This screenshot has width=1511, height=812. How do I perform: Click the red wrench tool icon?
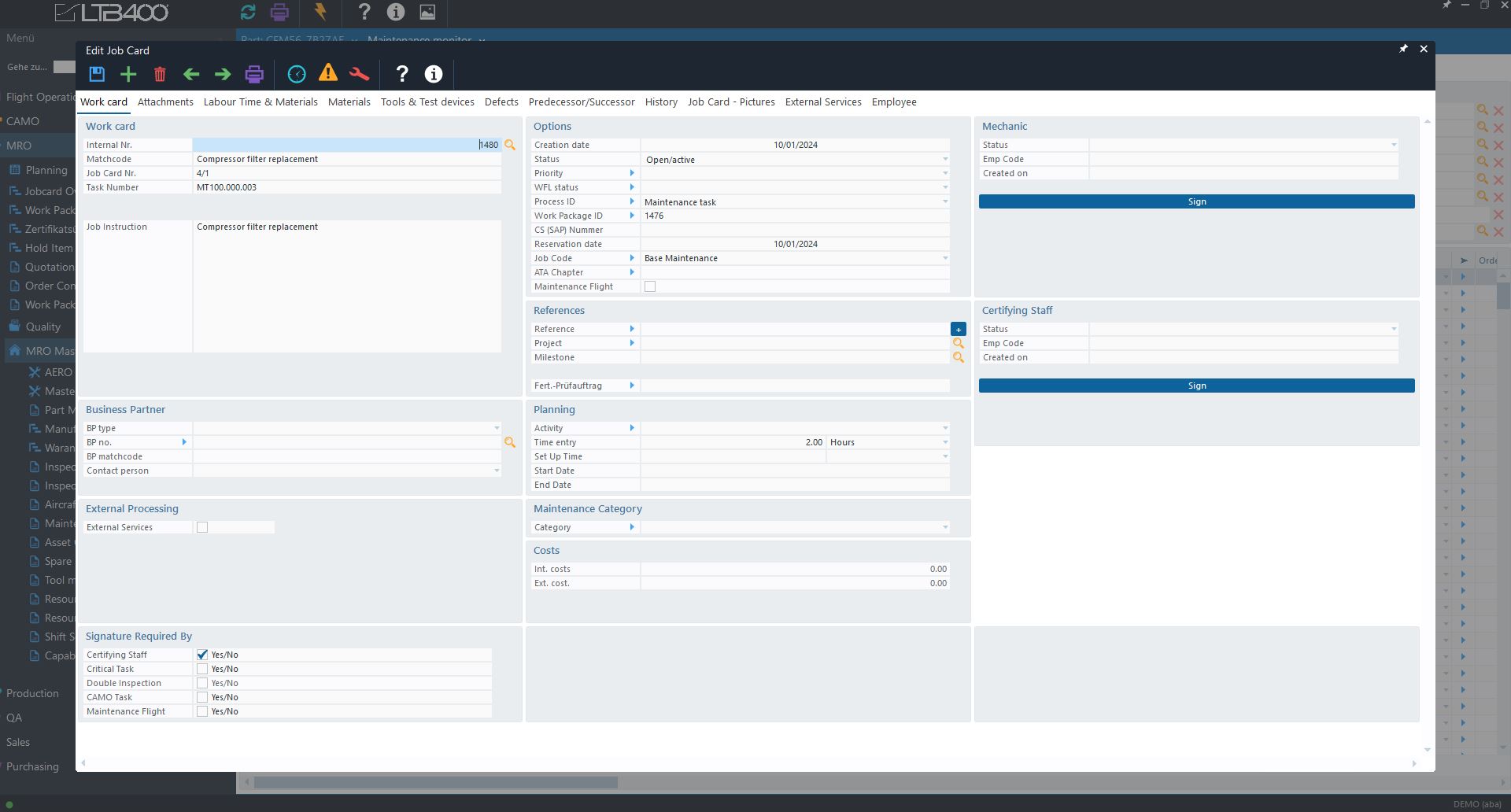click(359, 74)
